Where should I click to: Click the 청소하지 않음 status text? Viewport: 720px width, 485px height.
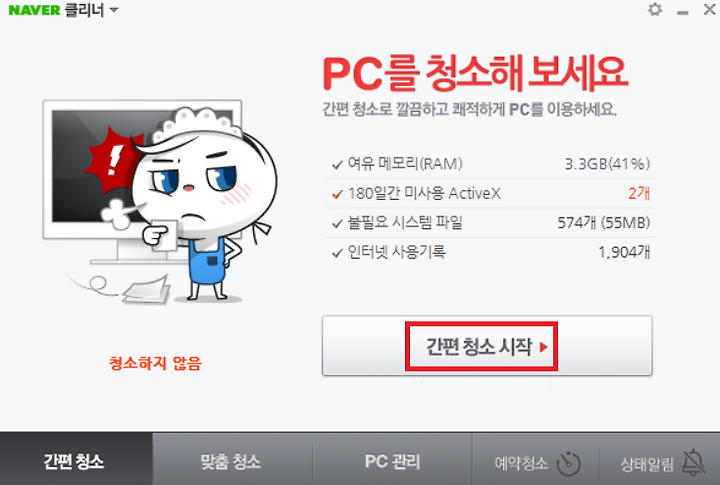point(155,363)
